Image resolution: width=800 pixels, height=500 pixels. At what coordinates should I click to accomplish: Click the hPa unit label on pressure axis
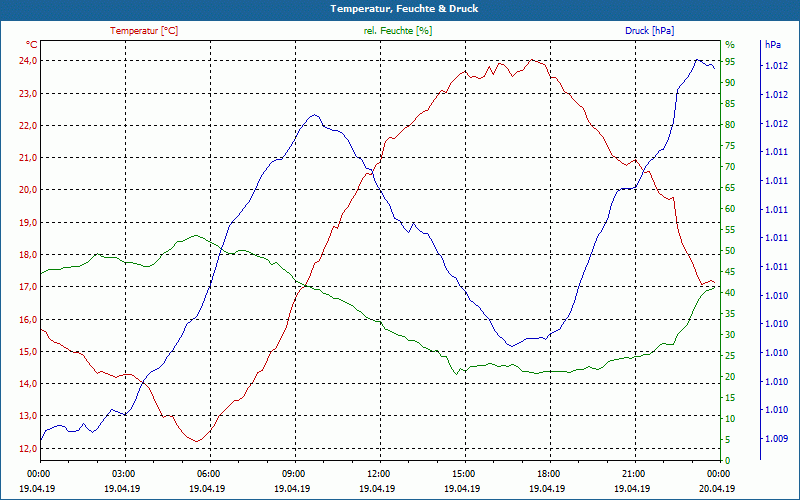pyautogui.click(x=772, y=45)
